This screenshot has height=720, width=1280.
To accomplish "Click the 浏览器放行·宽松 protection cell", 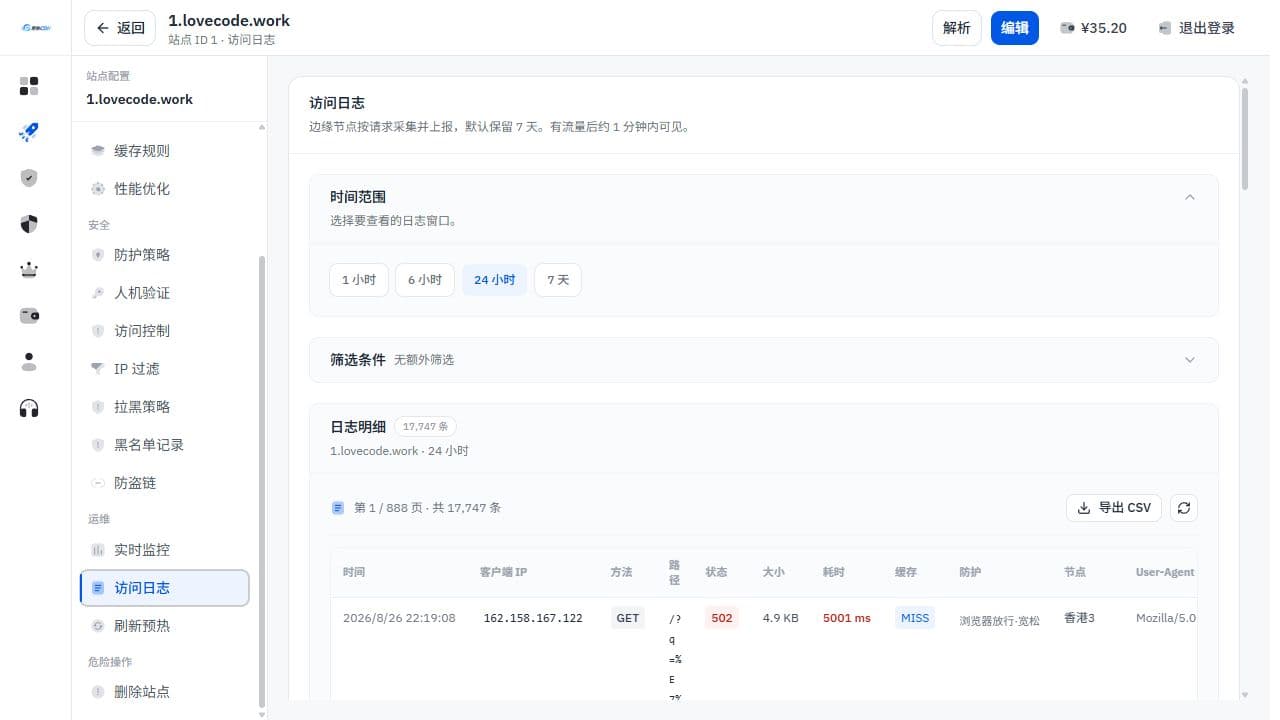I will point(999,621).
